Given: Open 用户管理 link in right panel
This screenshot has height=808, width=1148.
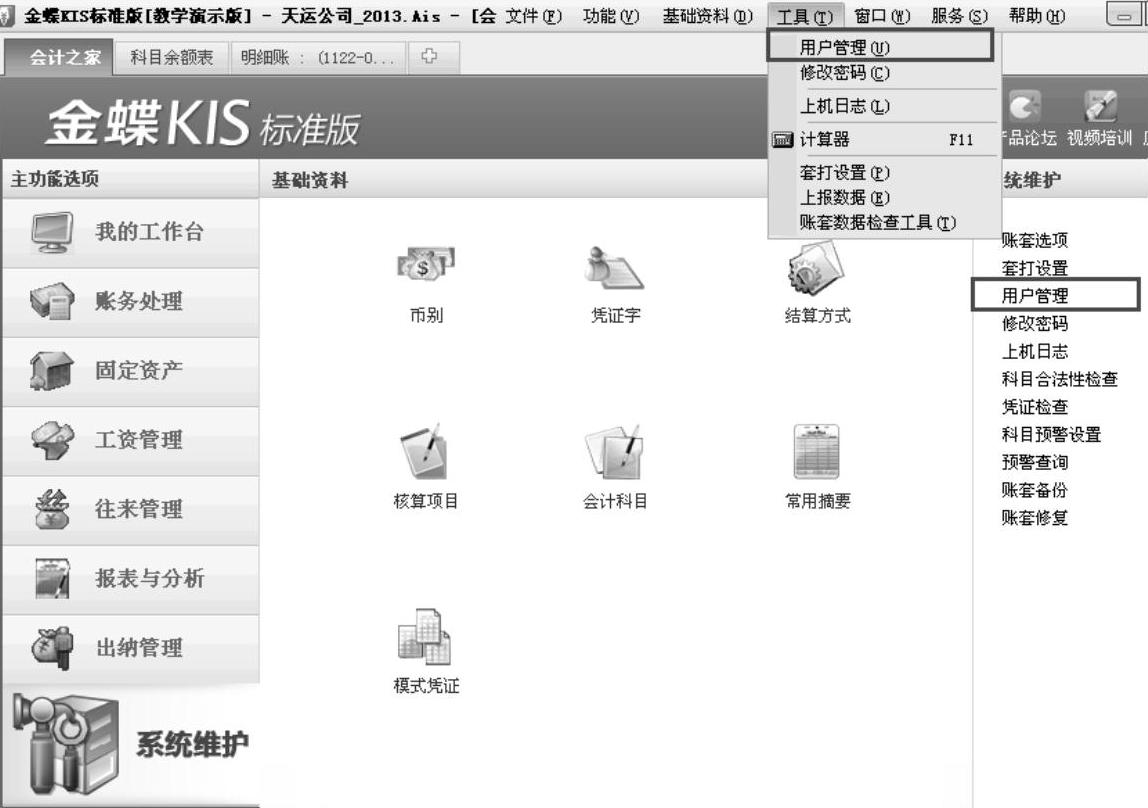Looking at the screenshot, I should coord(1035,296).
